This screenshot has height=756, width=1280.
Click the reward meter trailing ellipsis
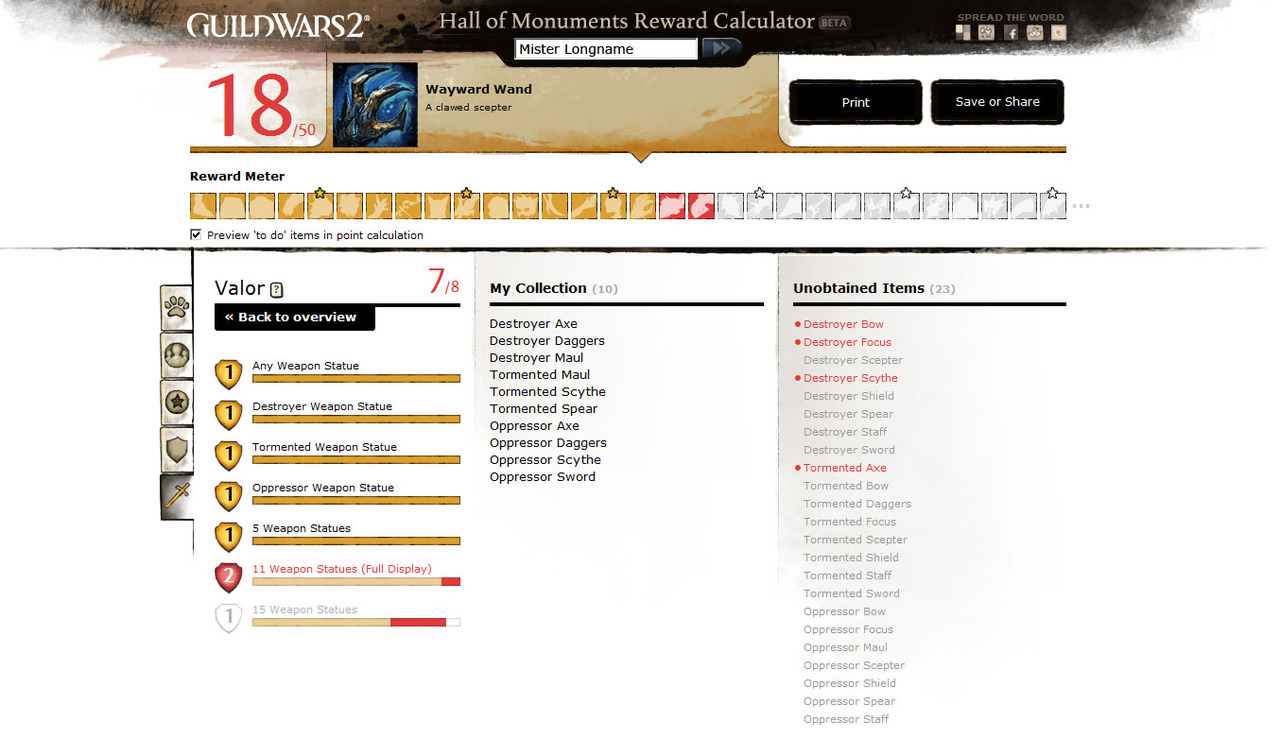1081,207
